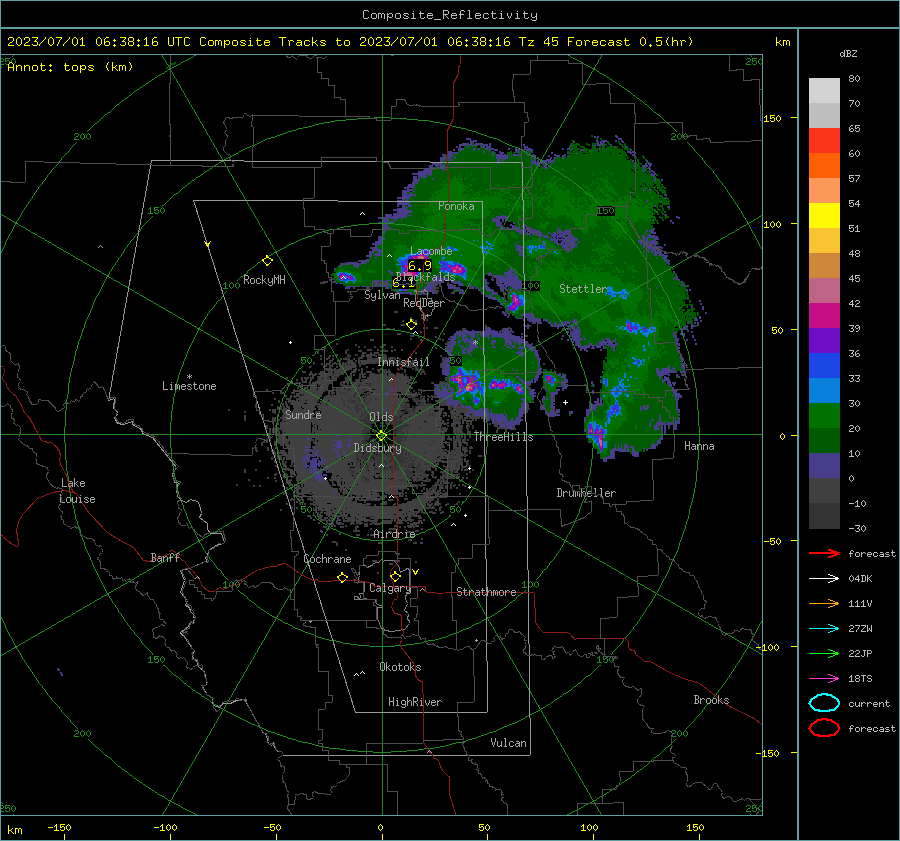Viewport: 900px width, 841px height.
Task: Click the HighRiver label
Action: (415, 702)
